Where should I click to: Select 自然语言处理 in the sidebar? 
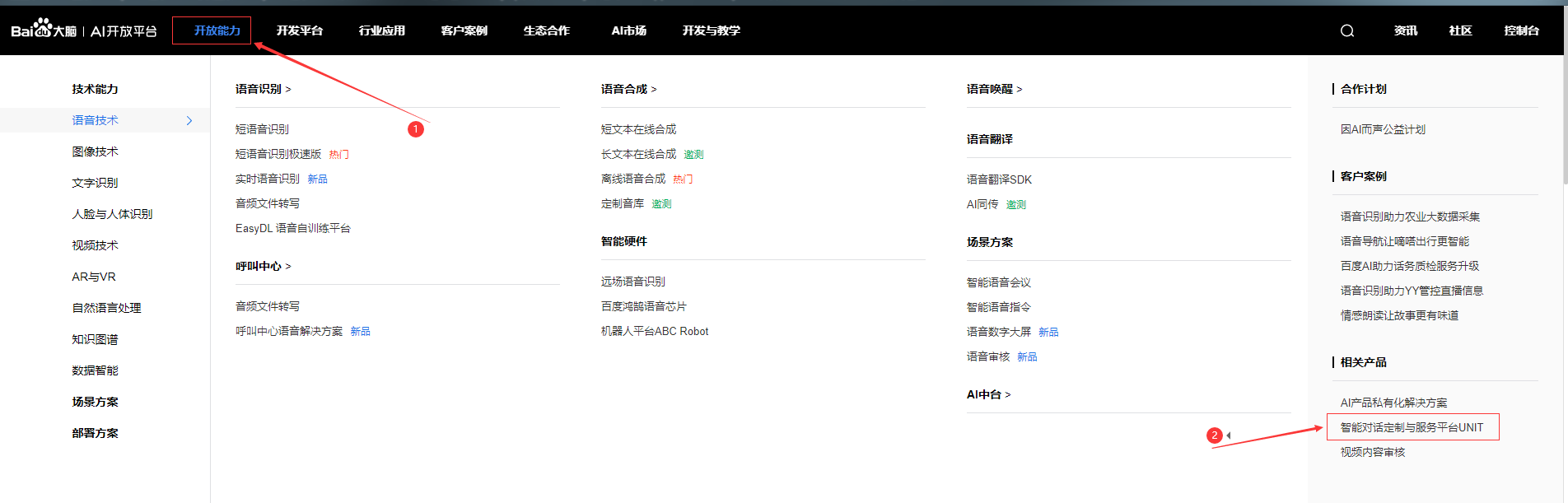pos(107,308)
